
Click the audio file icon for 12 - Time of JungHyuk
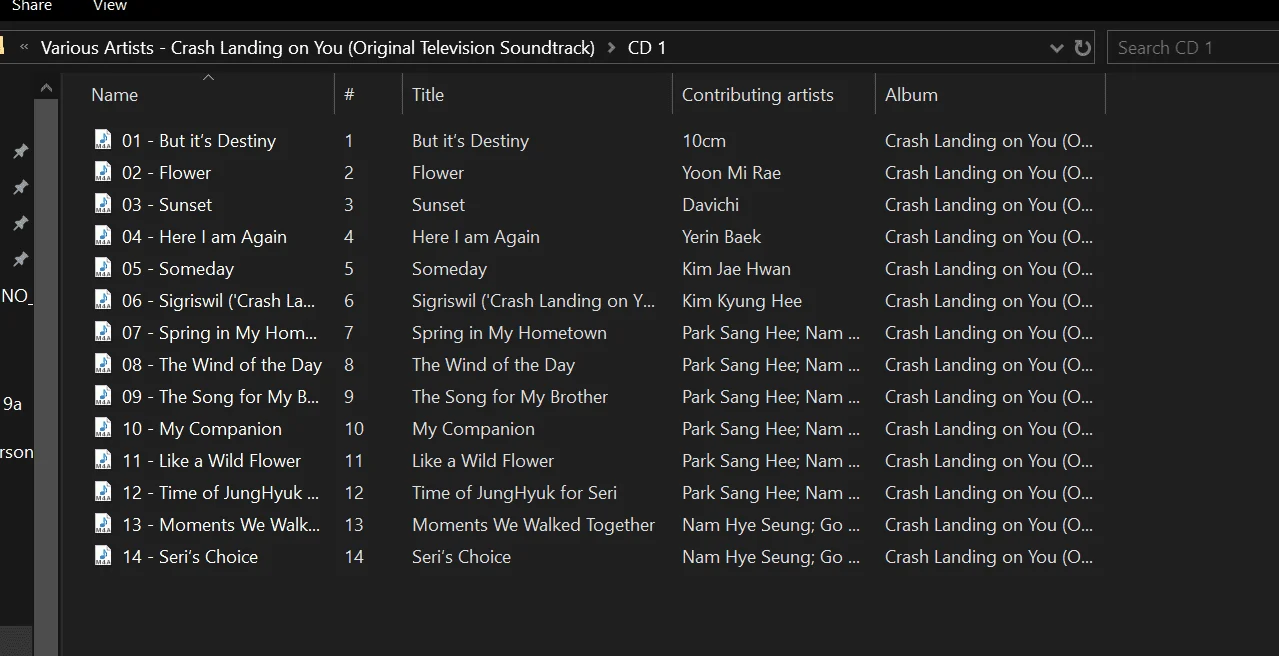point(103,492)
